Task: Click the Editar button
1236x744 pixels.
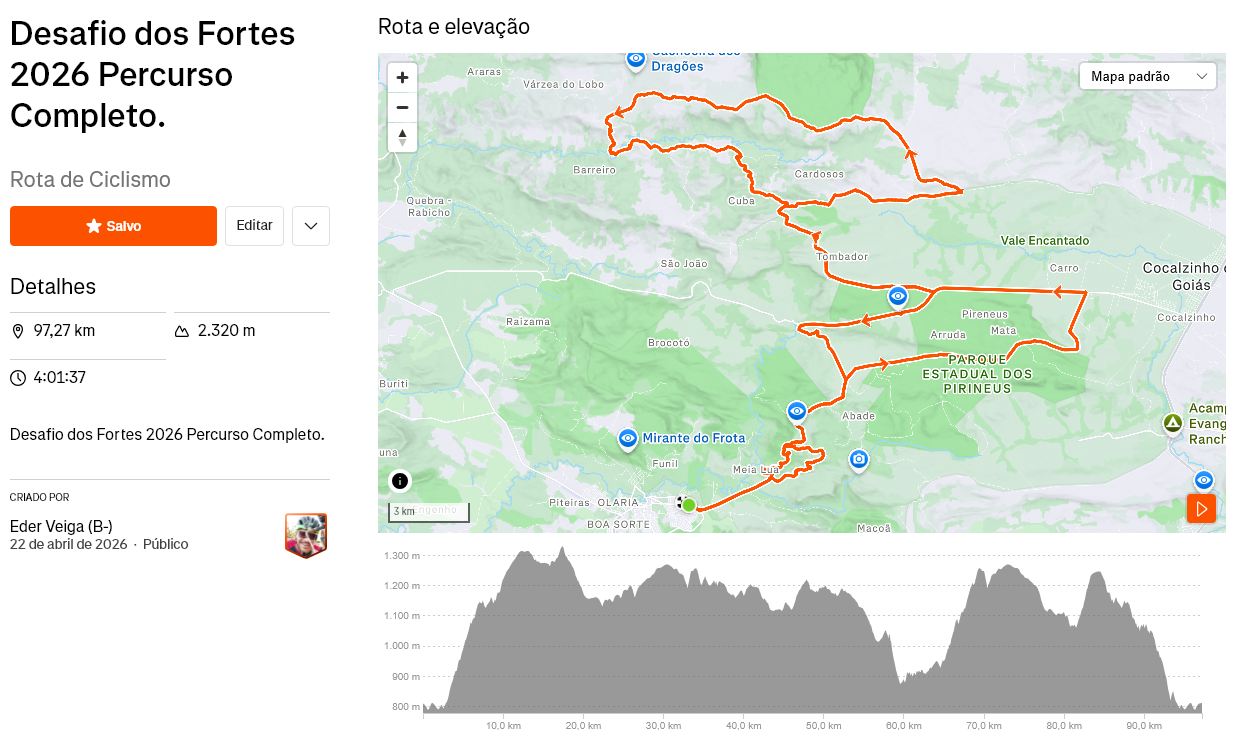Action: pos(254,226)
